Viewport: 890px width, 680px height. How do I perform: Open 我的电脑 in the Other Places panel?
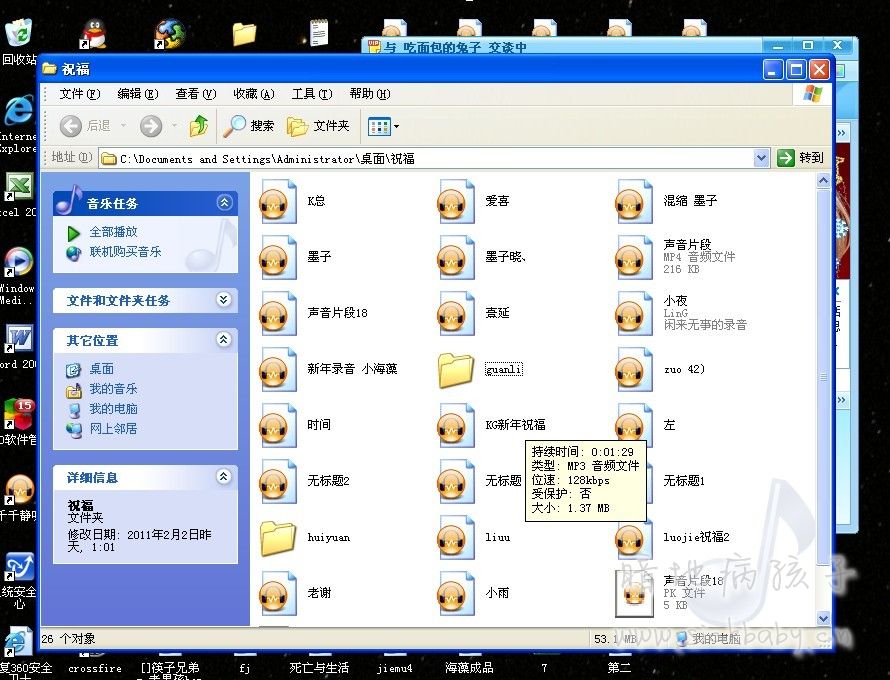point(113,408)
